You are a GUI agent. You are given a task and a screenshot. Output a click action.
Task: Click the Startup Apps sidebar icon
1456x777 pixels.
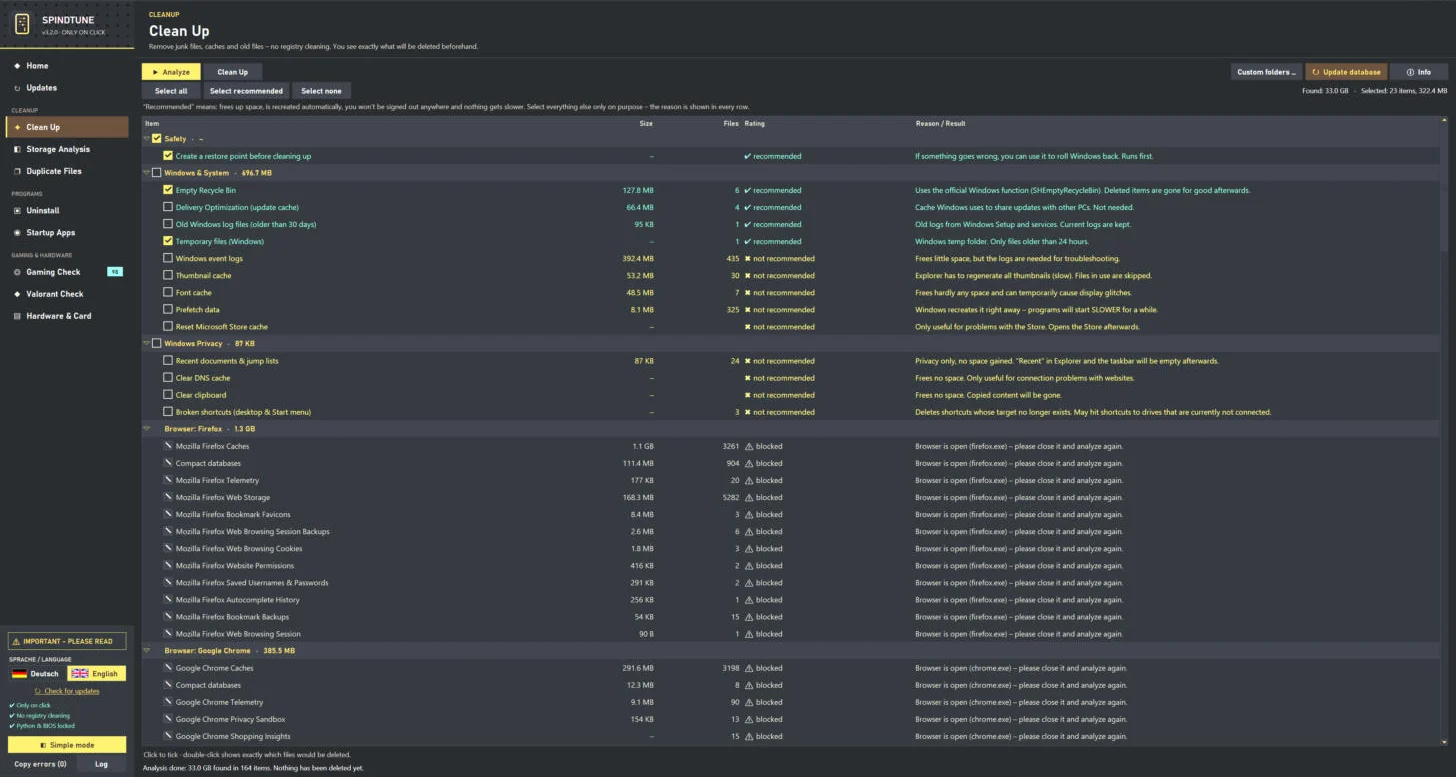click(x=17, y=233)
